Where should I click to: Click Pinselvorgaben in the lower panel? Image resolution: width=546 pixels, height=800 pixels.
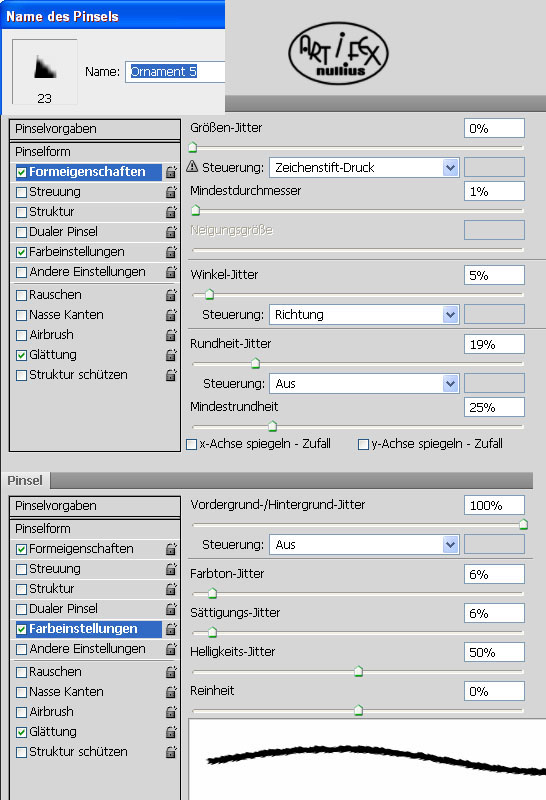click(x=95, y=506)
